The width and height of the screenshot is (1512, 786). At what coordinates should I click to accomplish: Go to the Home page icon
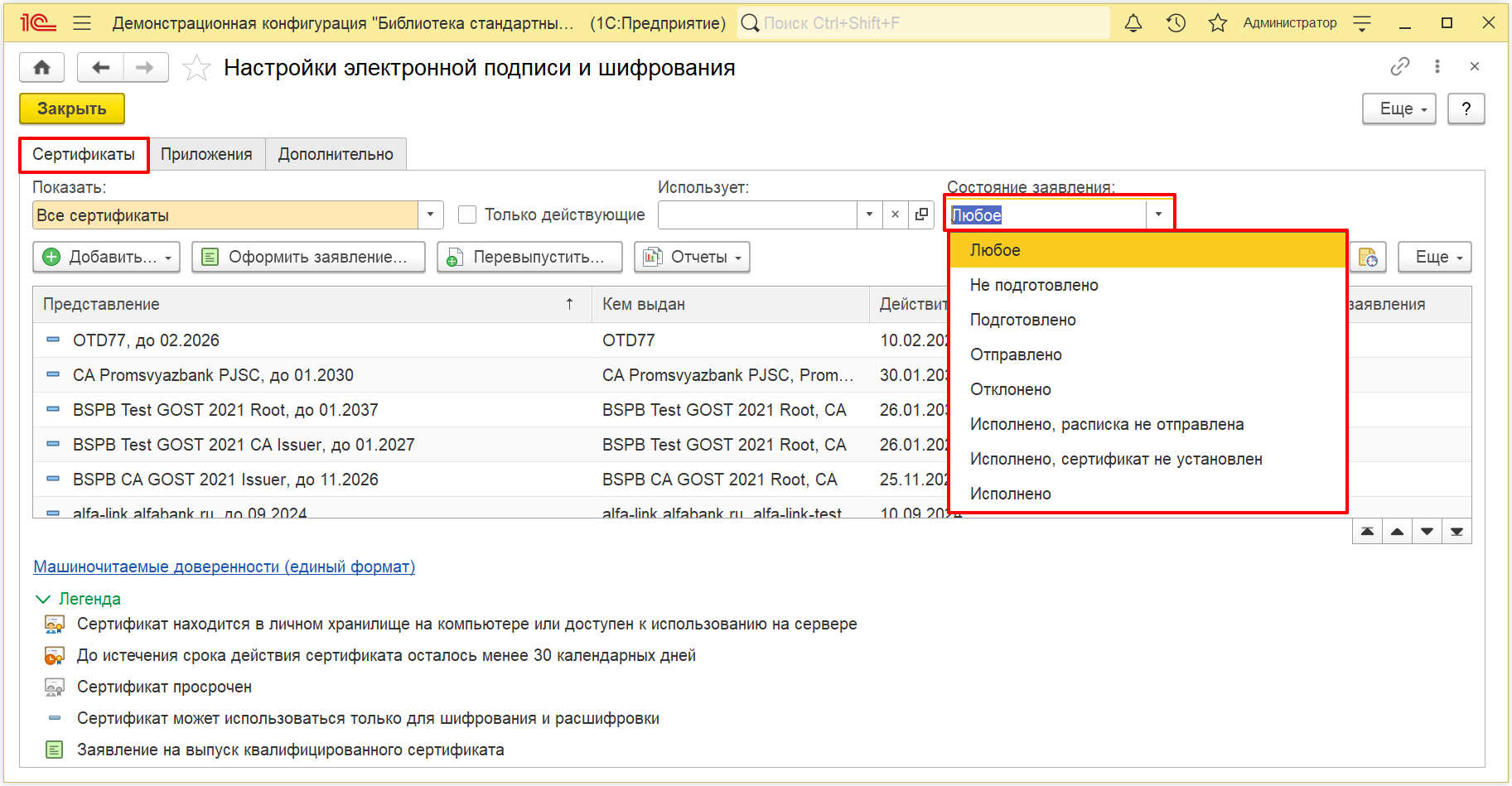pos(42,67)
